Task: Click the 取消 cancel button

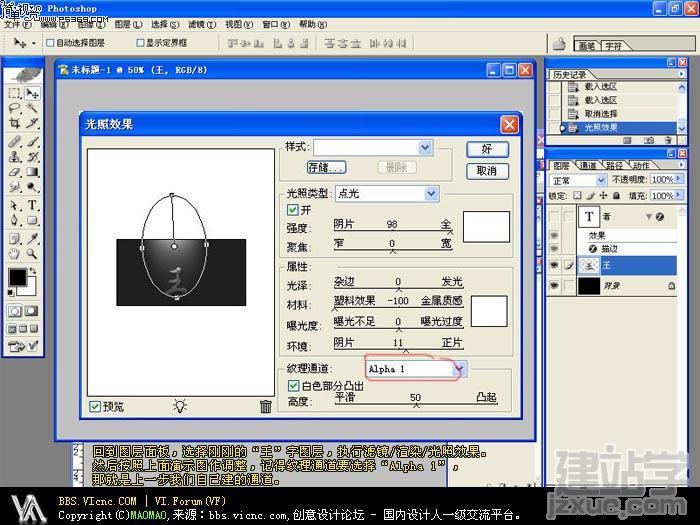Action: tap(487, 171)
